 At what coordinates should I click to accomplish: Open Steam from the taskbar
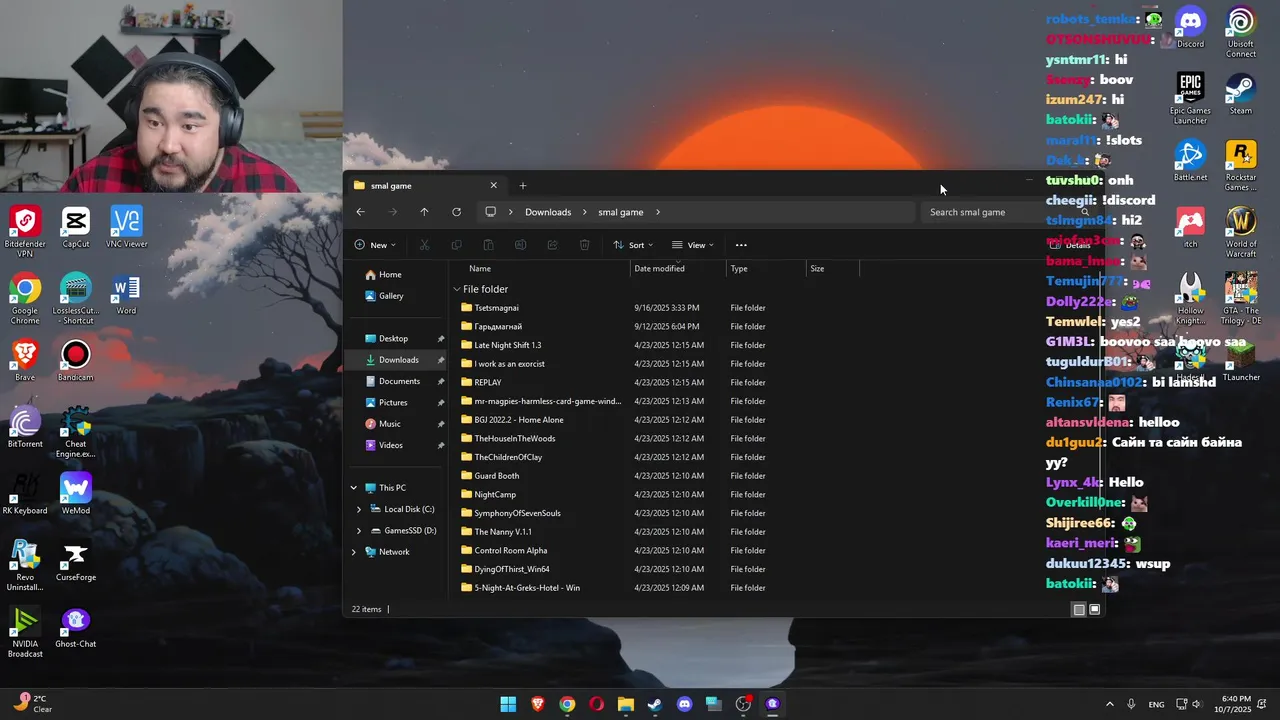point(654,704)
